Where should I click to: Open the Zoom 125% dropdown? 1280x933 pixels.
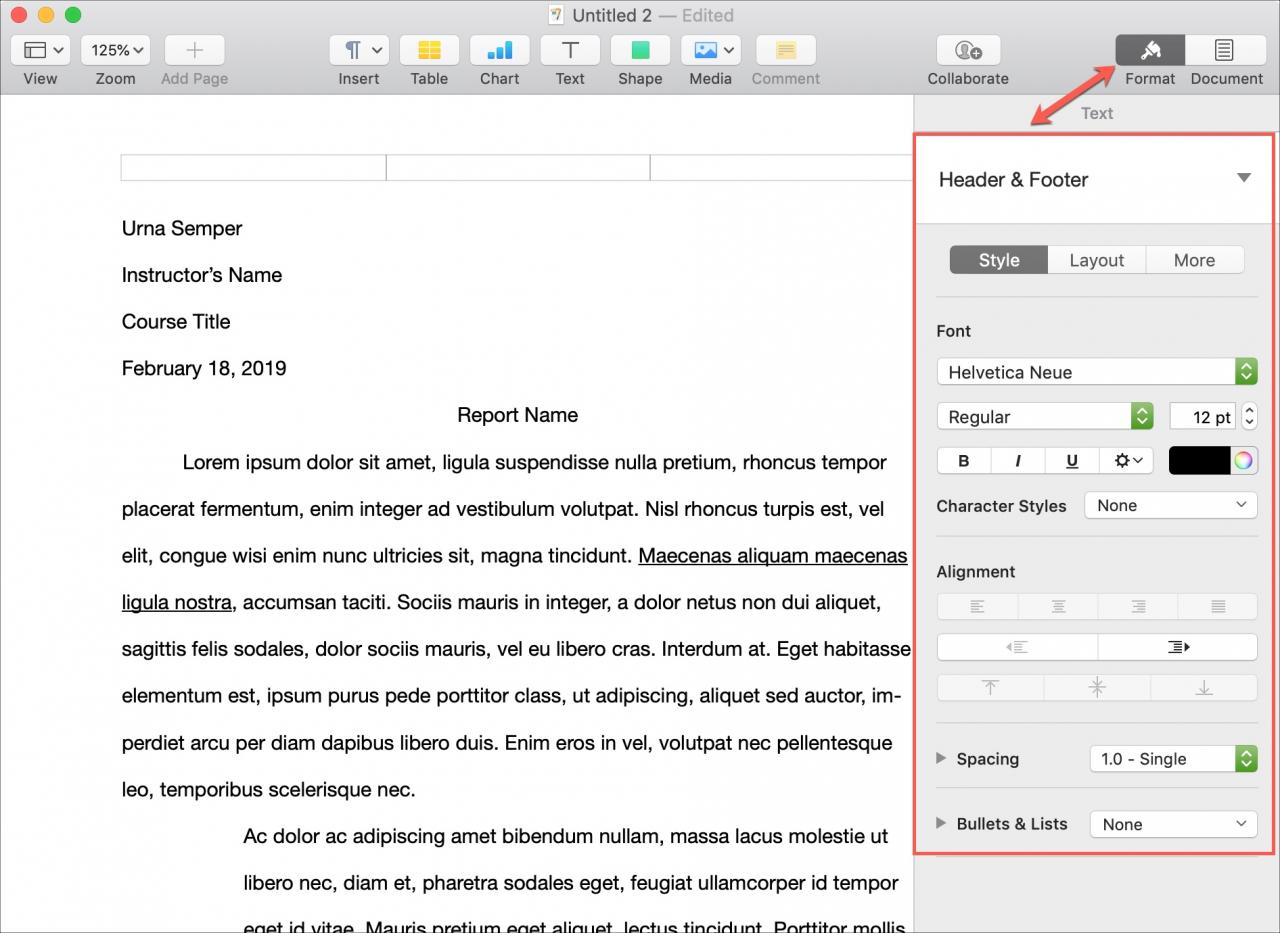[115, 50]
